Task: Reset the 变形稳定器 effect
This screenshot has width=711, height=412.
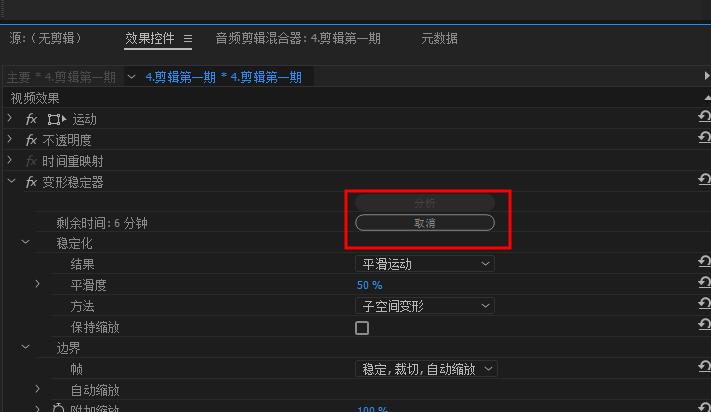Action: click(704, 179)
